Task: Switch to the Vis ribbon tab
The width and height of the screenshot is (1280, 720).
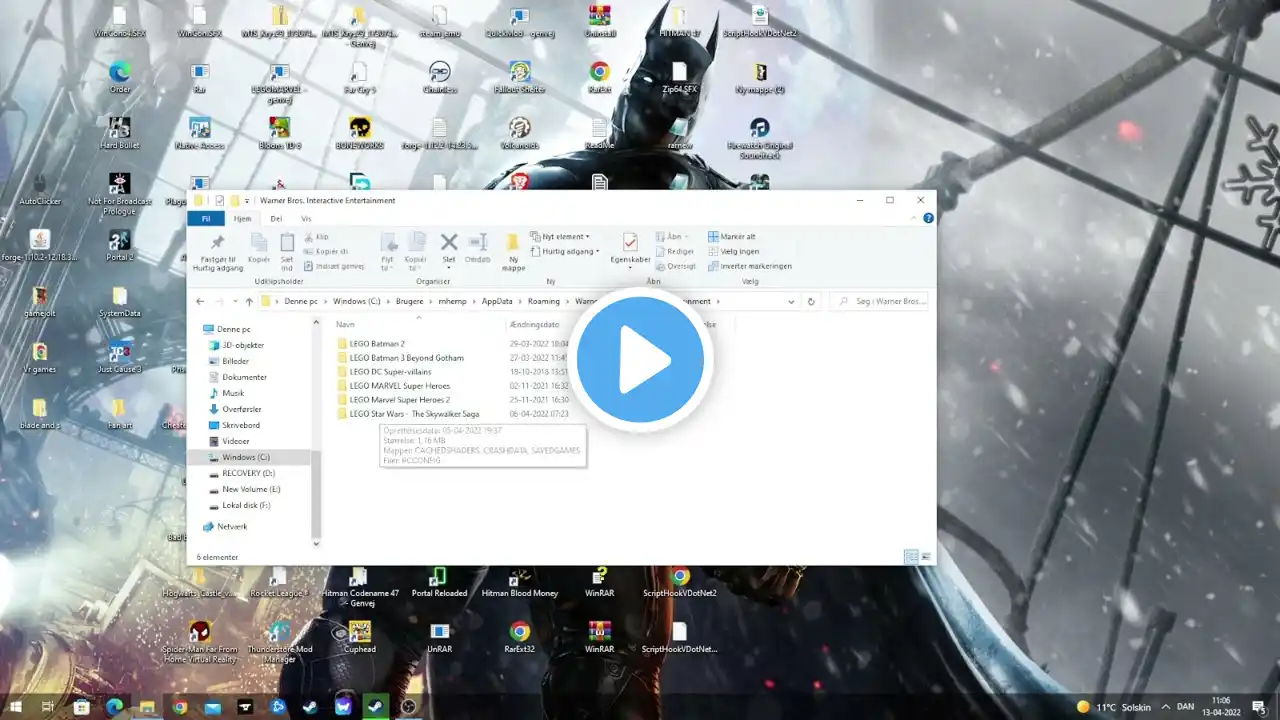Action: (306, 218)
